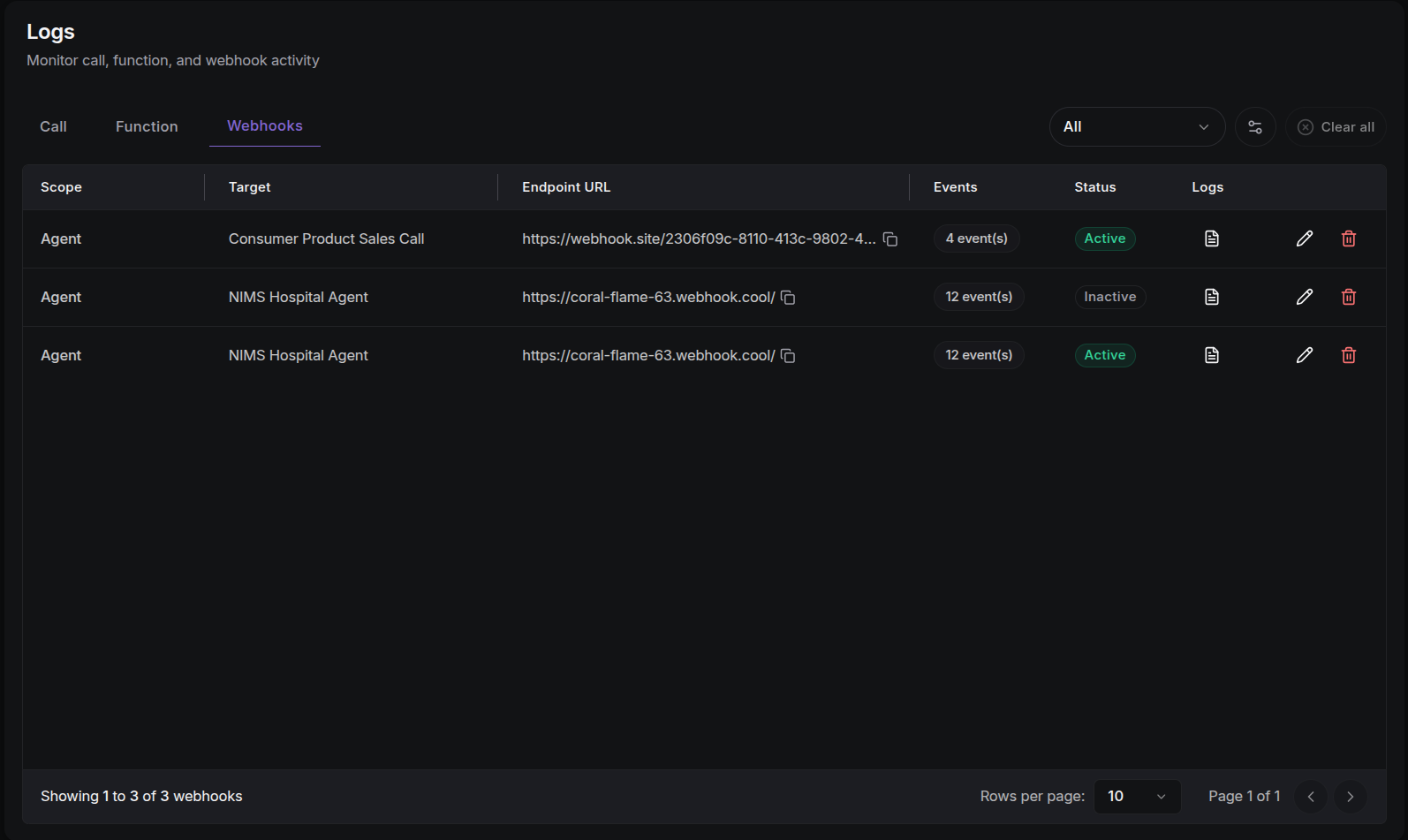The width and height of the screenshot is (1408, 840).
Task: Click Agent scope in the Consumer Product row
Action: tap(61, 238)
